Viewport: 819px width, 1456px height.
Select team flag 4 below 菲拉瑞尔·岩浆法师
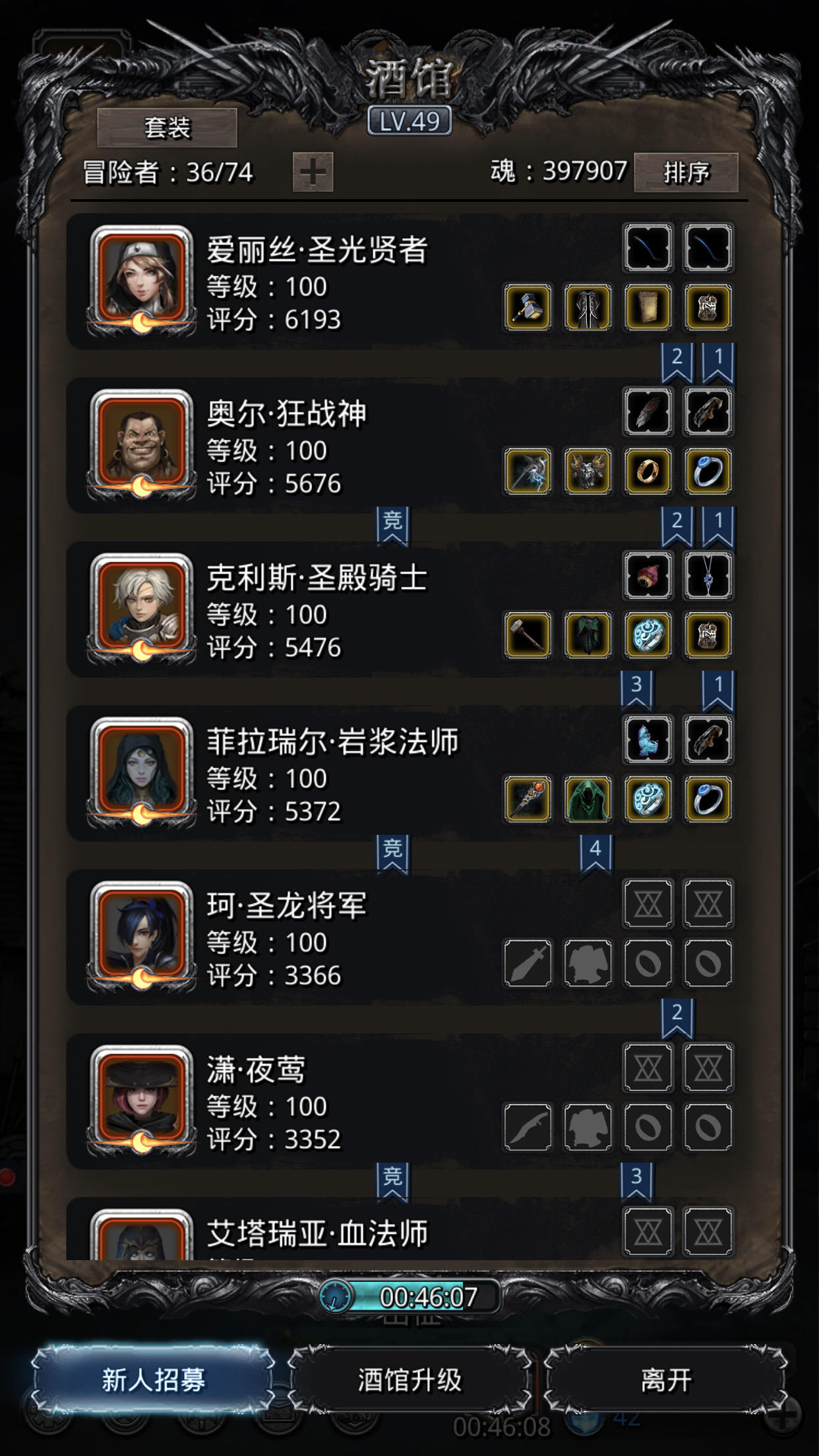(595, 853)
